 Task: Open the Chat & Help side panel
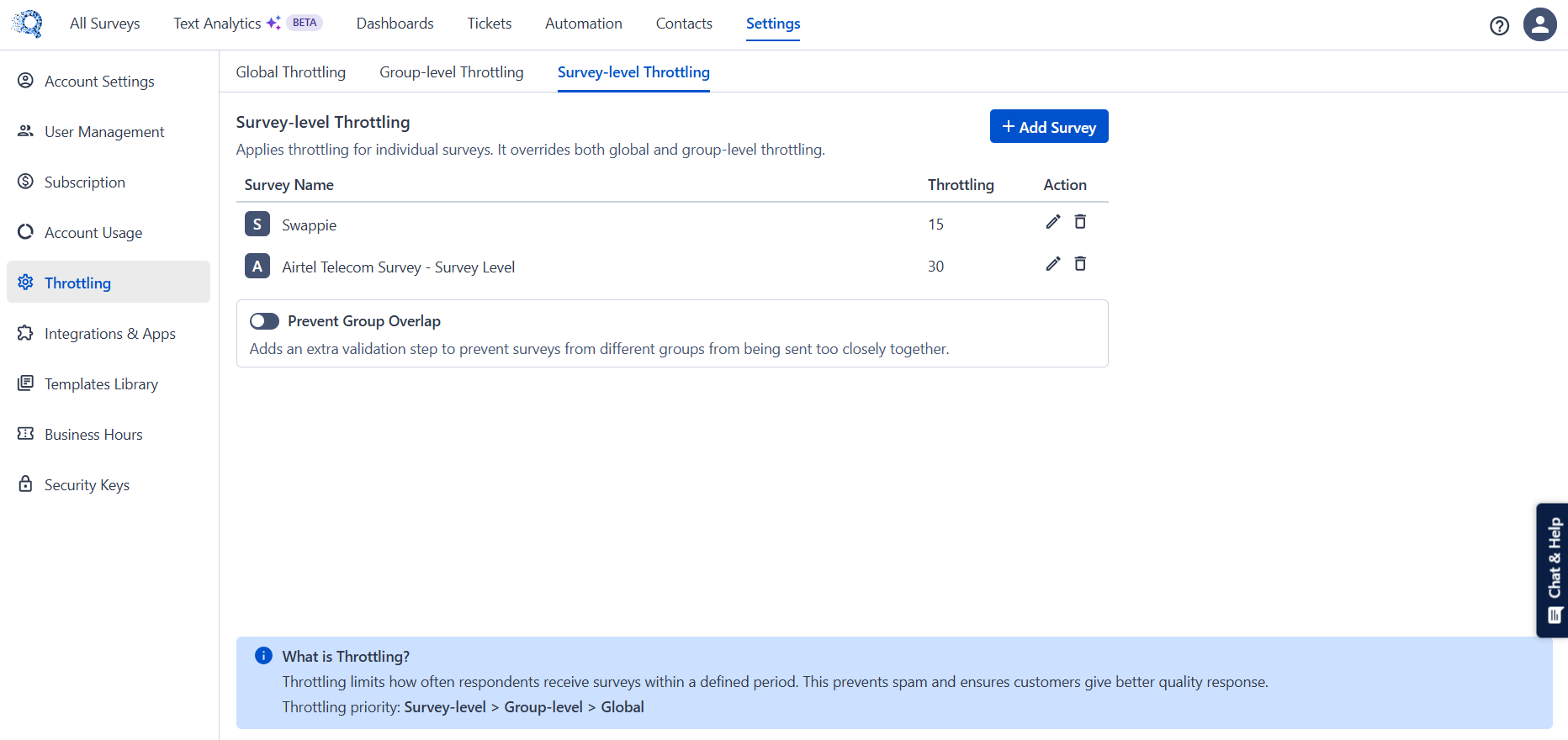[x=1553, y=570]
